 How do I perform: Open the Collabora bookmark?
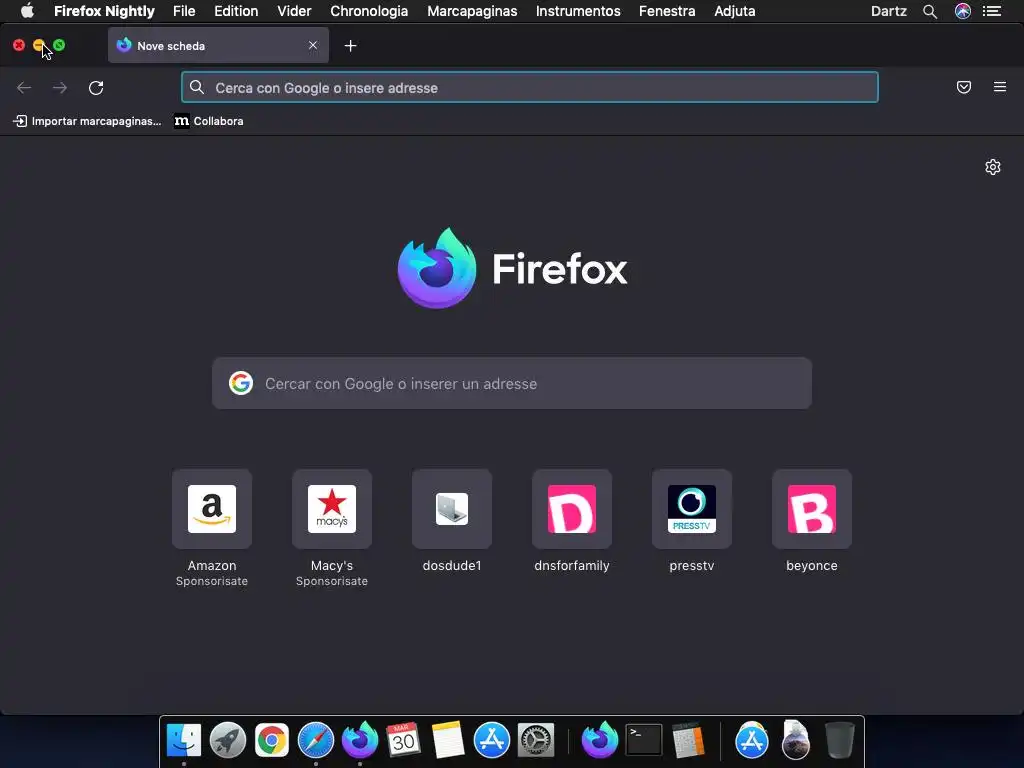click(x=209, y=121)
